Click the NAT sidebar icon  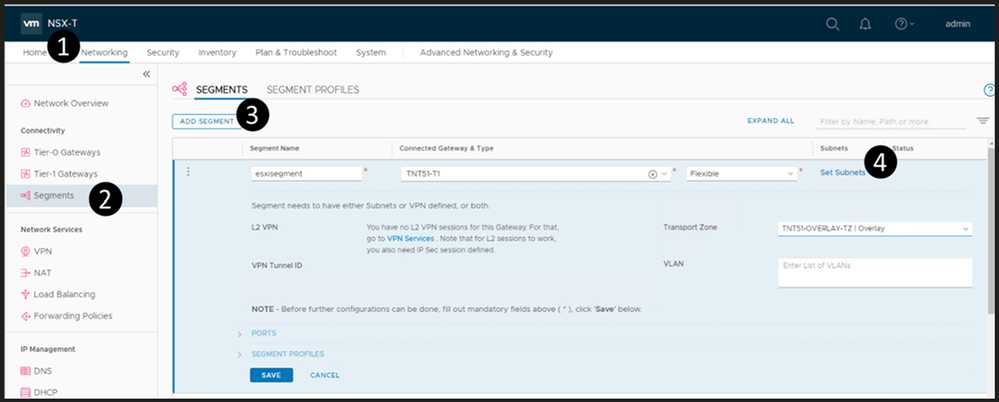pyautogui.click(x=25, y=273)
